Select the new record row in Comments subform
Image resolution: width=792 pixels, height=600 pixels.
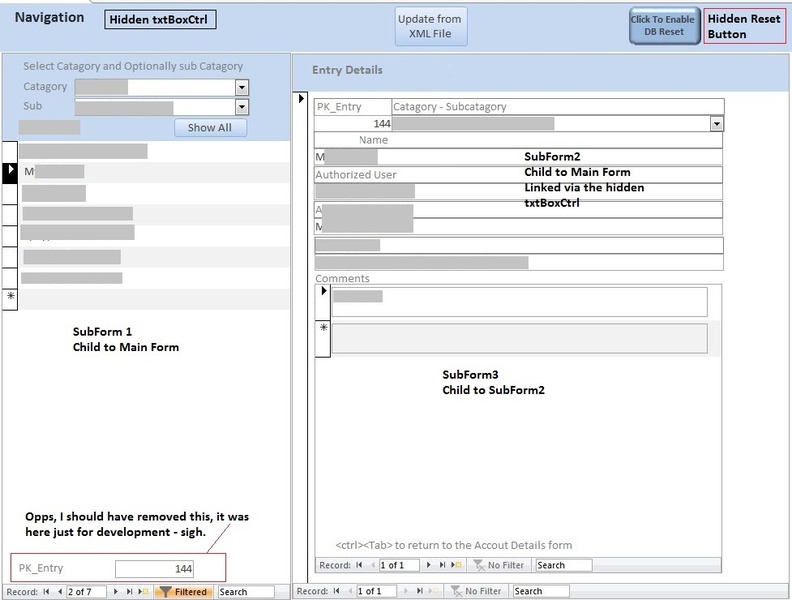click(323, 328)
